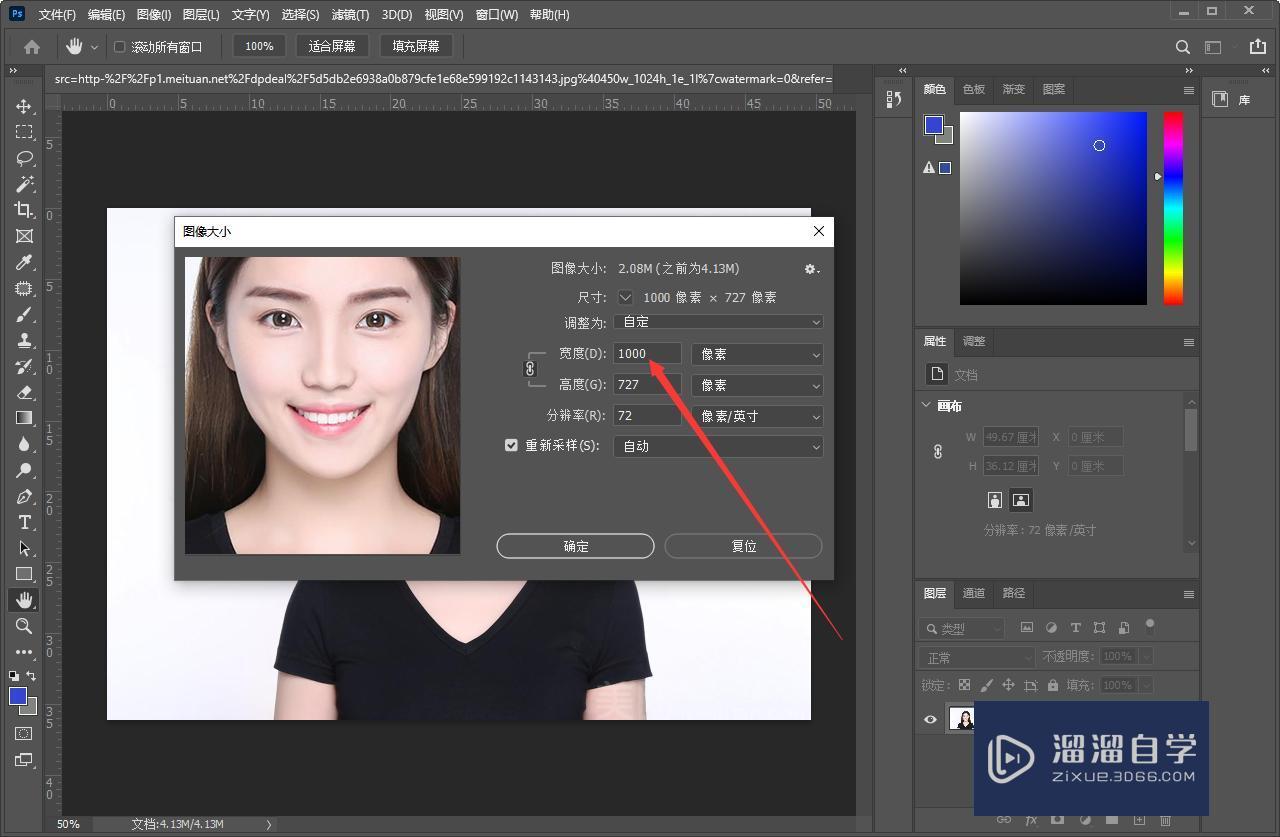Toggle the width-height link chain
Image resolution: width=1280 pixels, height=837 pixels.
click(x=530, y=369)
